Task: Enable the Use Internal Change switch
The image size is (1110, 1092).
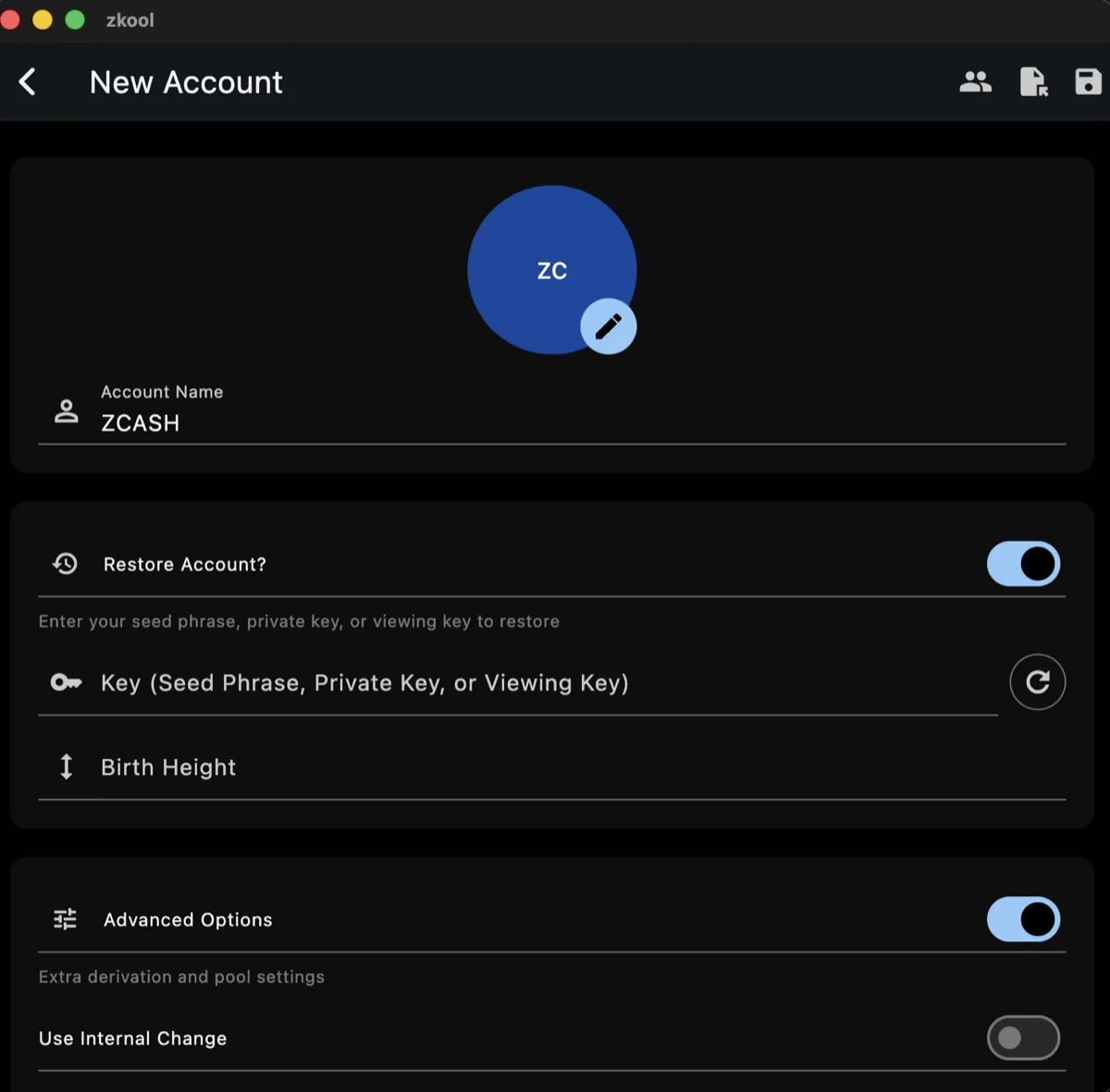Action: pyautogui.click(x=1023, y=1037)
